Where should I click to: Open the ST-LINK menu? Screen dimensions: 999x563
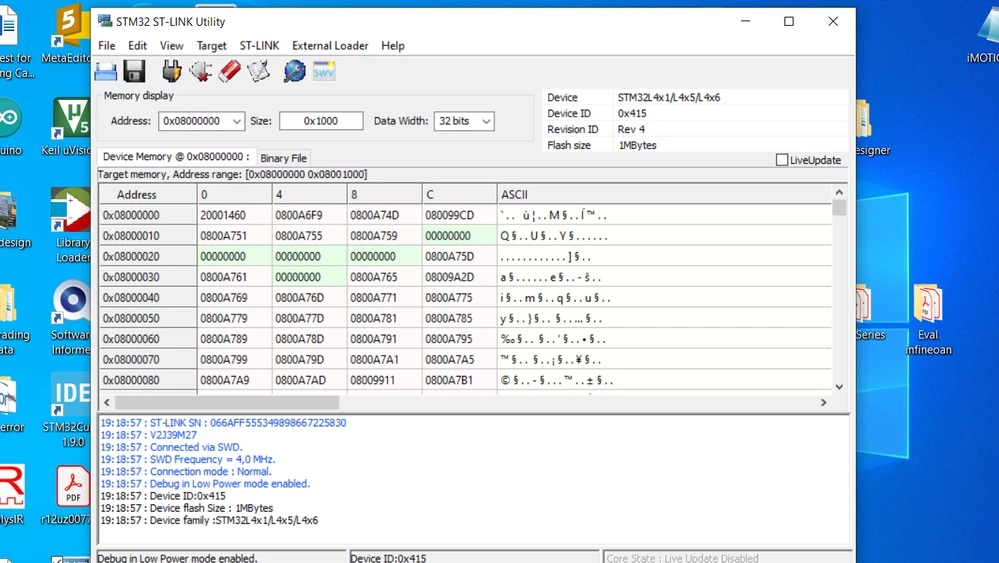click(259, 46)
